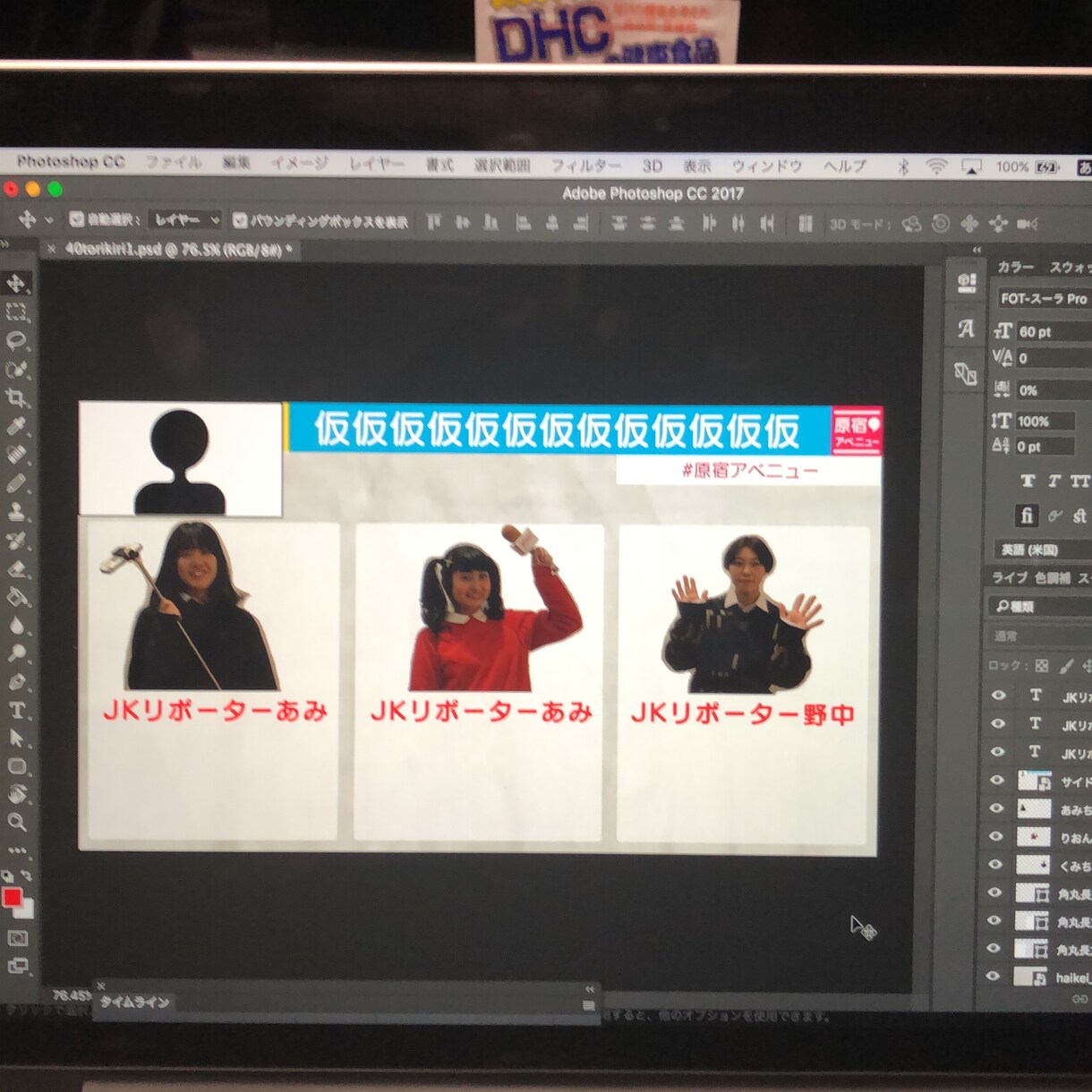Select the Type tool in the toolbox
This screenshot has width=1092, height=1092.
click(16, 711)
